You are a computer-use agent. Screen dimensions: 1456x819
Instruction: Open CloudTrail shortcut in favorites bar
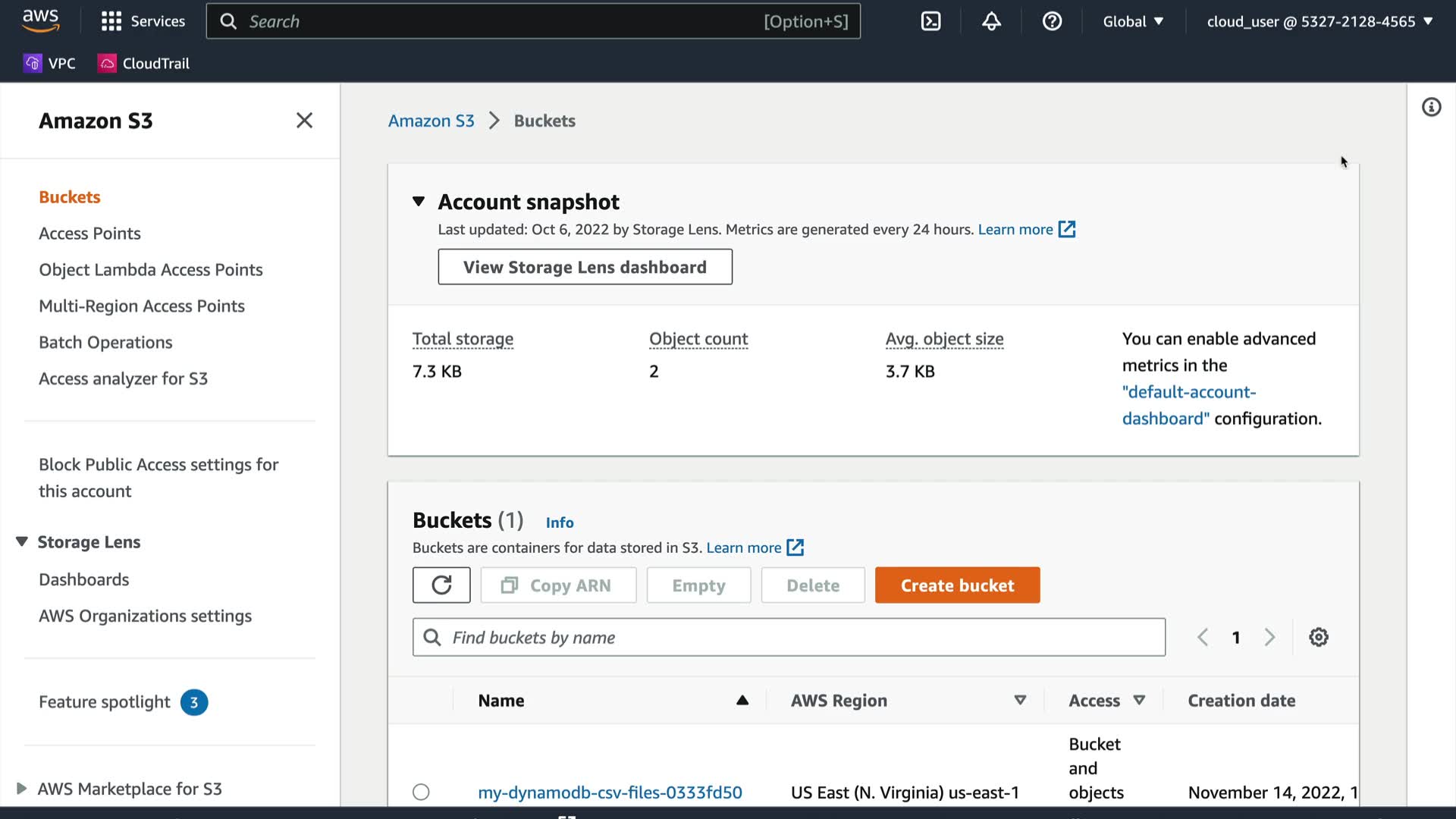pyautogui.click(x=144, y=64)
